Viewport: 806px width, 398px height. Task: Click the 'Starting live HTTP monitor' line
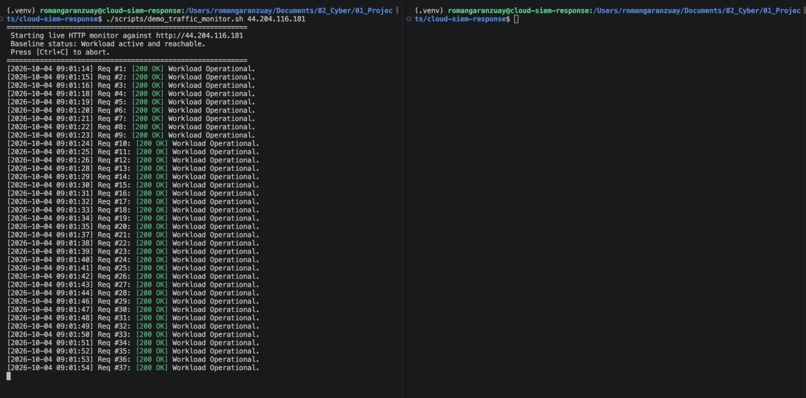[126, 36]
